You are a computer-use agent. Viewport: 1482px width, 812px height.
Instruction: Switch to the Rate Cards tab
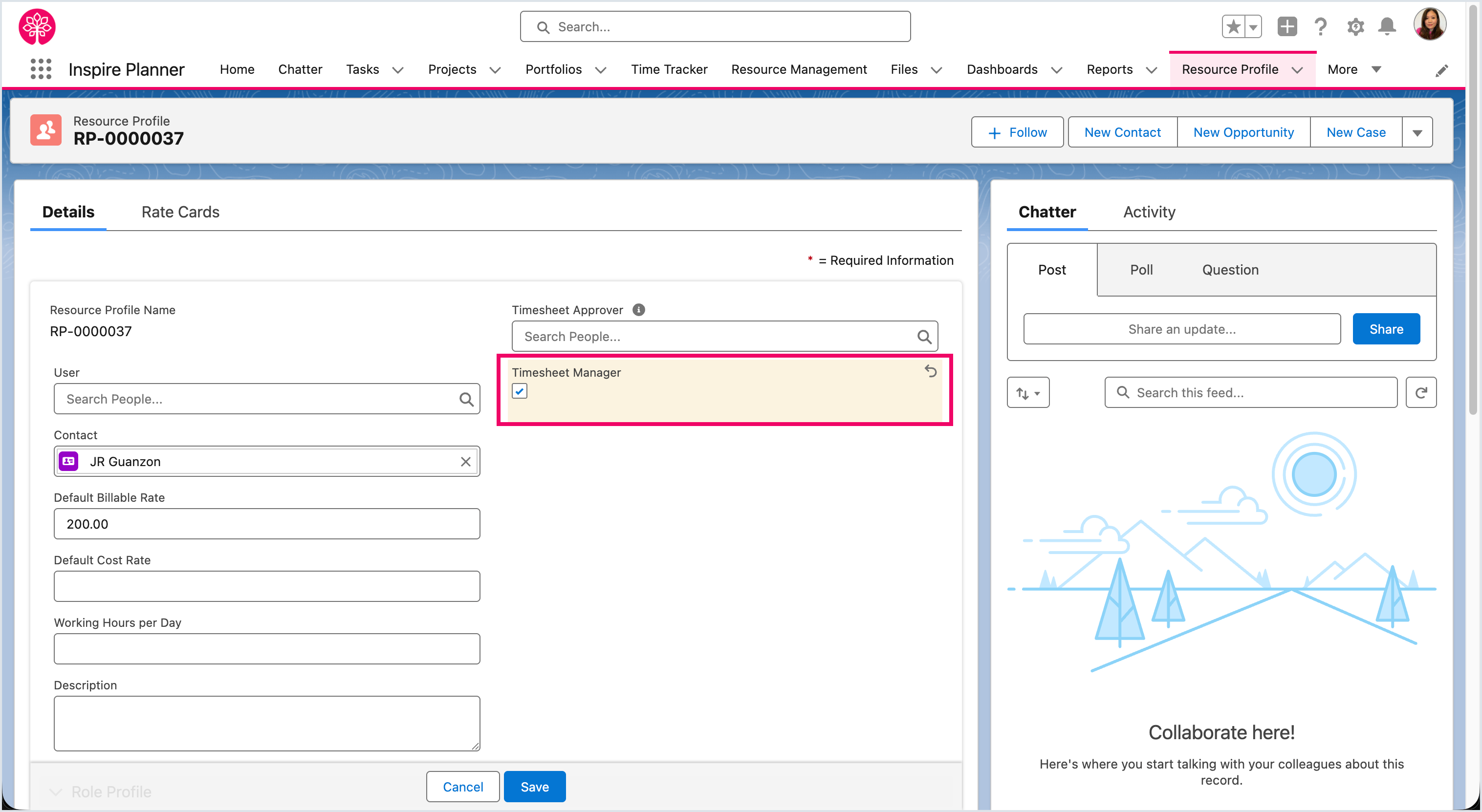tap(180, 212)
